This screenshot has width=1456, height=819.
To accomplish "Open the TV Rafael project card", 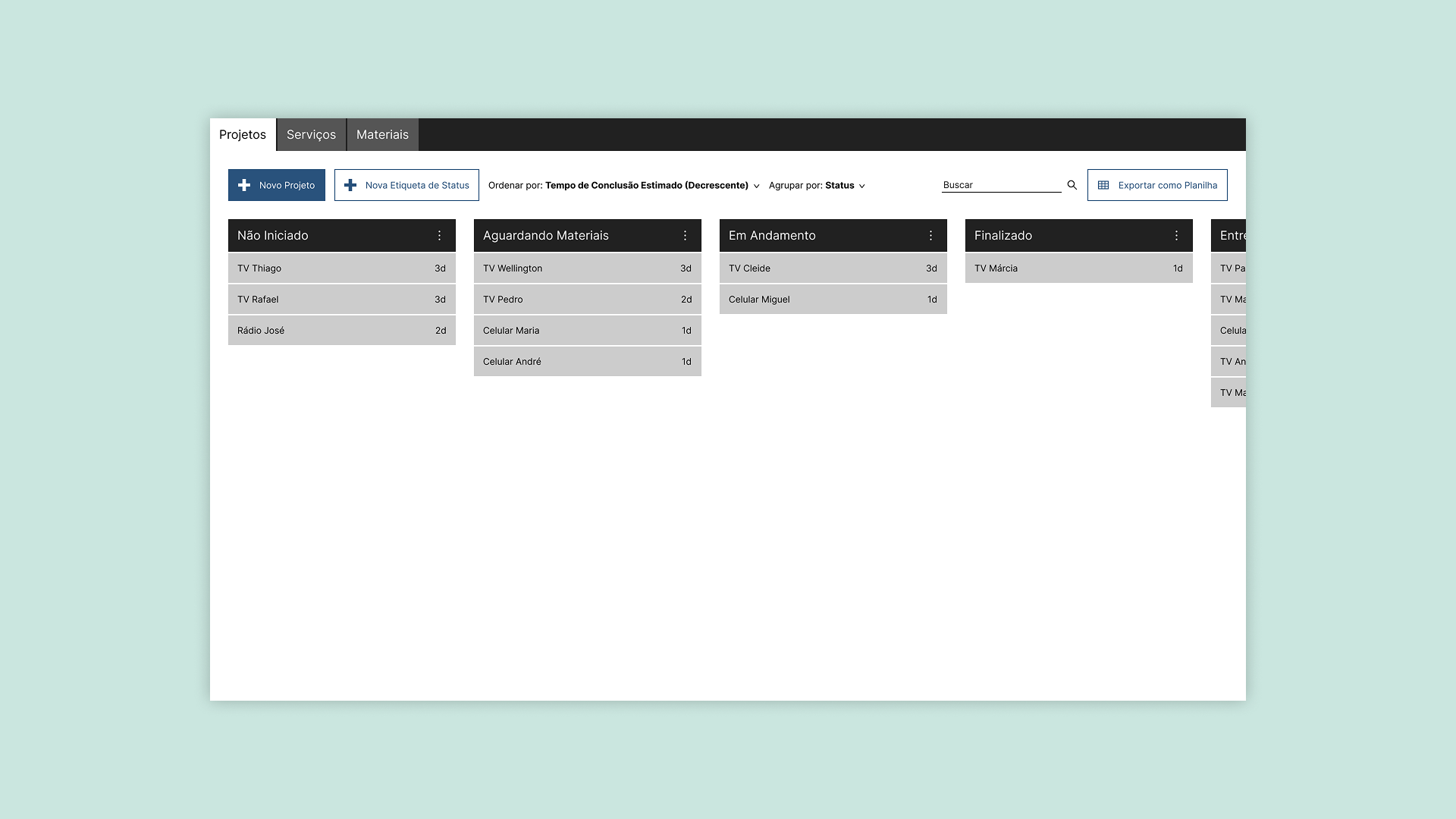I will pyautogui.click(x=342, y=300).
